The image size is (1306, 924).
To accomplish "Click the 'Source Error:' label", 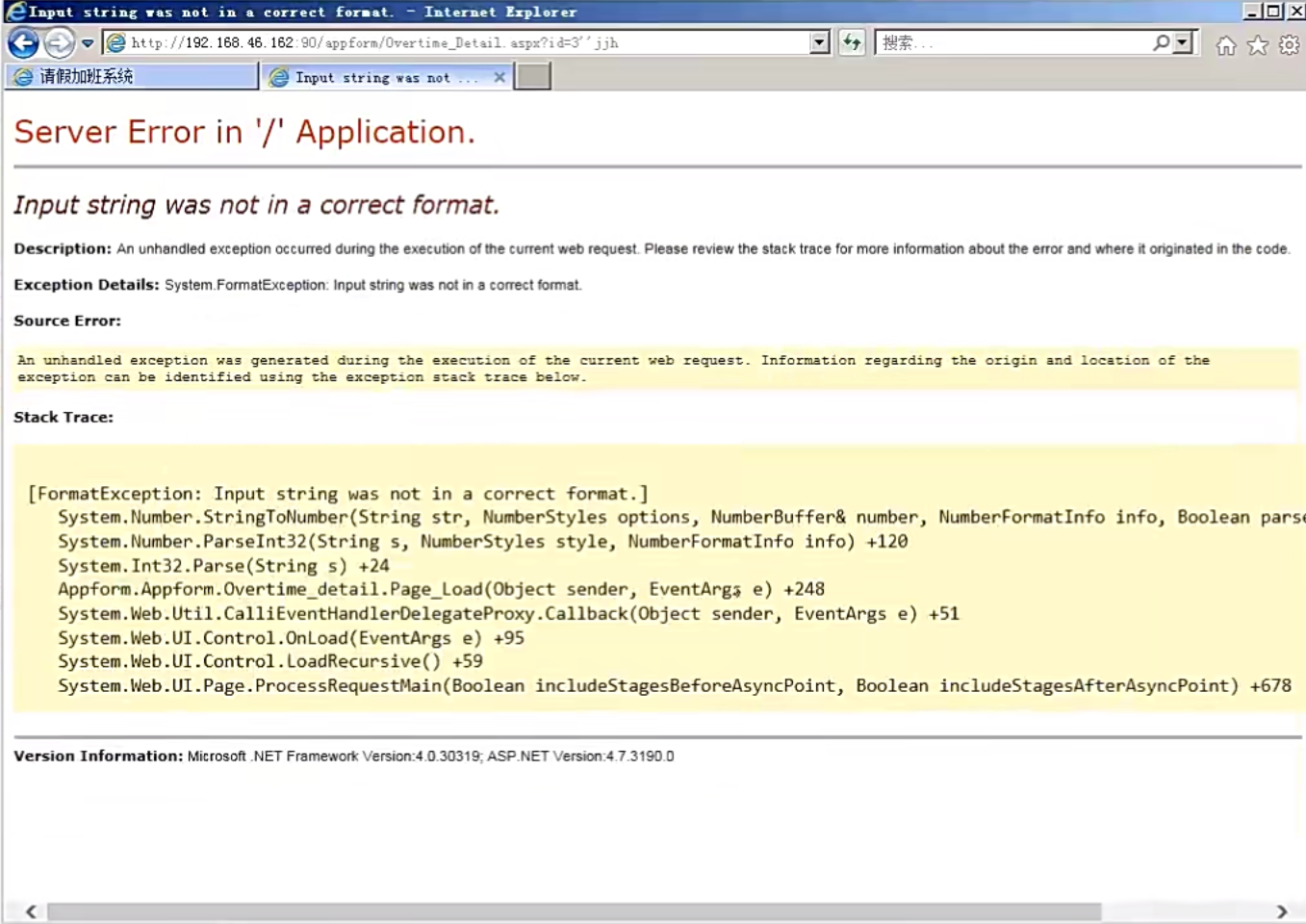I will pos(67,321).
